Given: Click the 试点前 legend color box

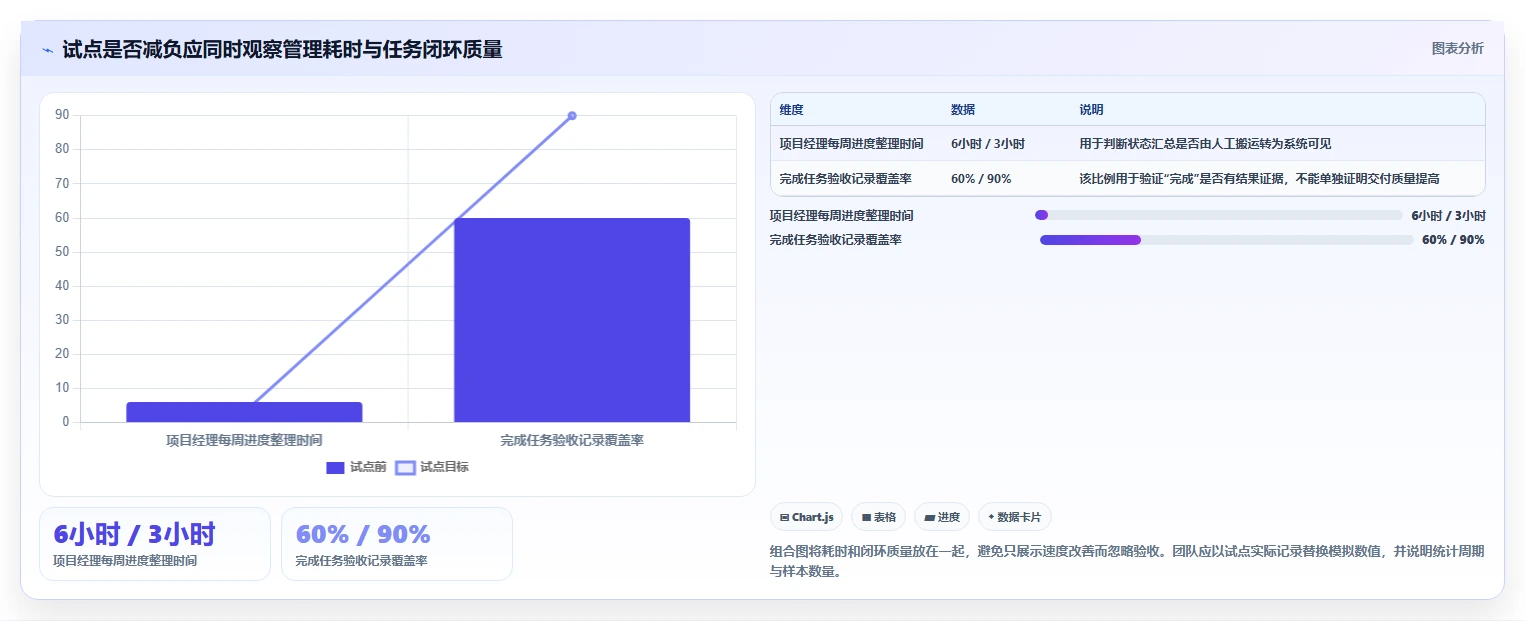Looking at the screenshot, I should coord(335,468).
